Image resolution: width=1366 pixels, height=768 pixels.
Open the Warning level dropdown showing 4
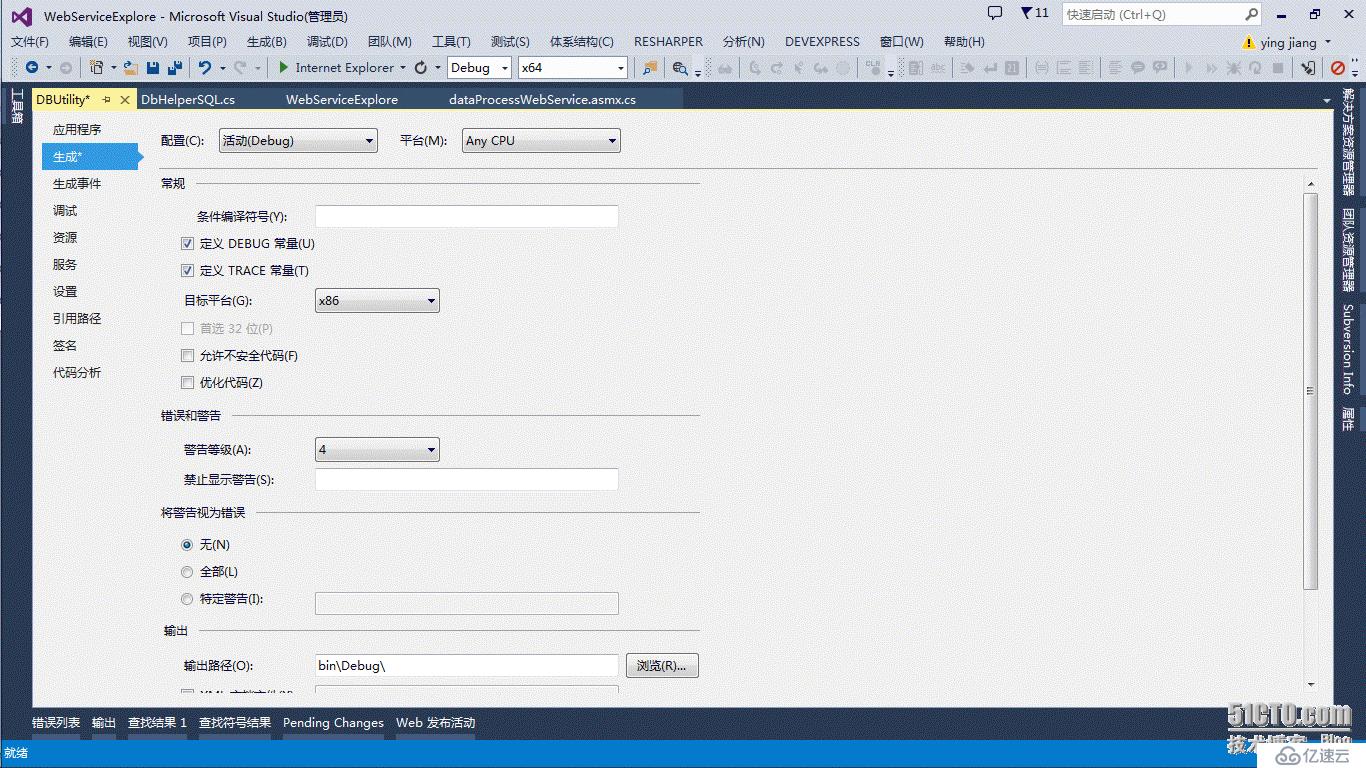[x=377, y=450]
